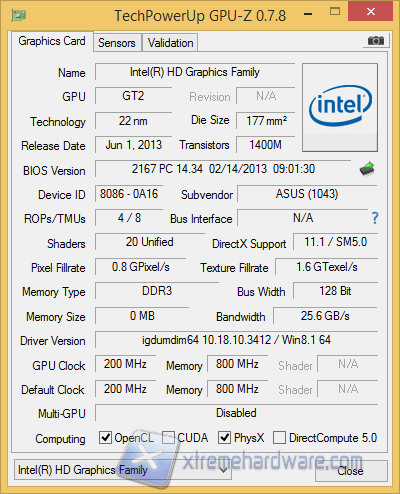
Task: Click the Name field showing Intel HD Graphics
Action: click(195, 72)
